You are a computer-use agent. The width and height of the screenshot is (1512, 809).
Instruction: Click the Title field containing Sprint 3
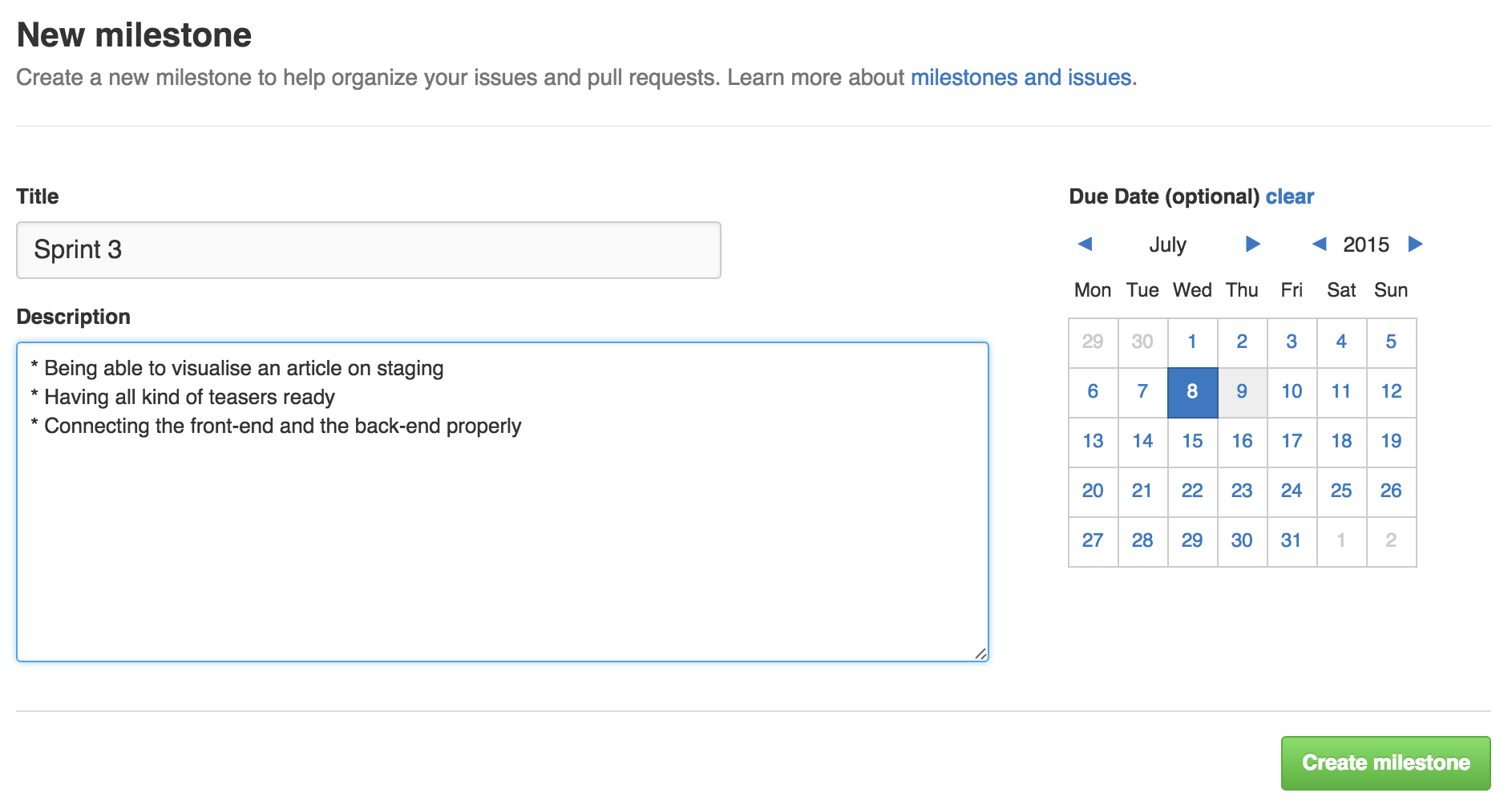click(x=368, y=250)
